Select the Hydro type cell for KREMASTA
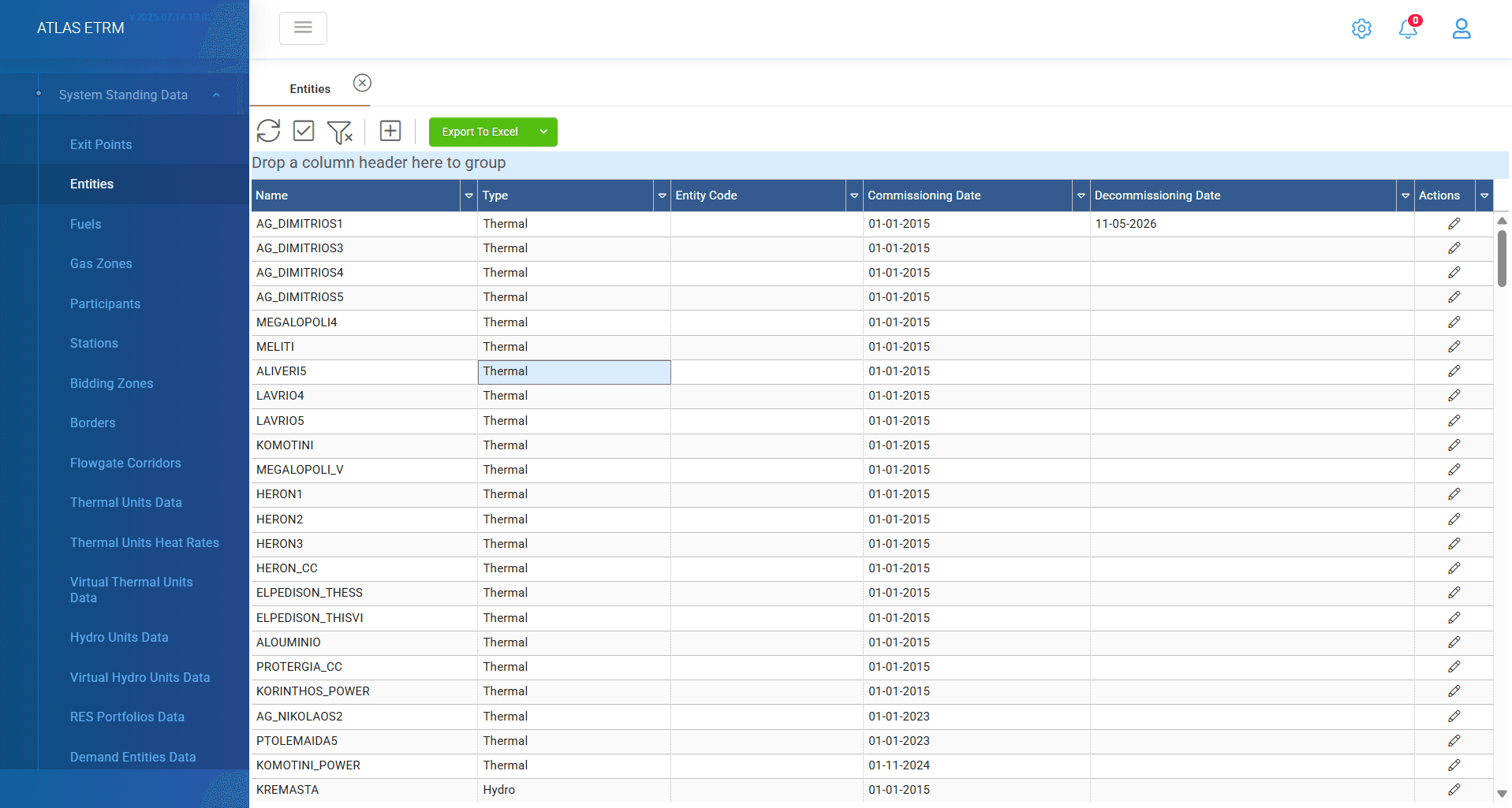 pyautogui.click(x=574, y=790)
